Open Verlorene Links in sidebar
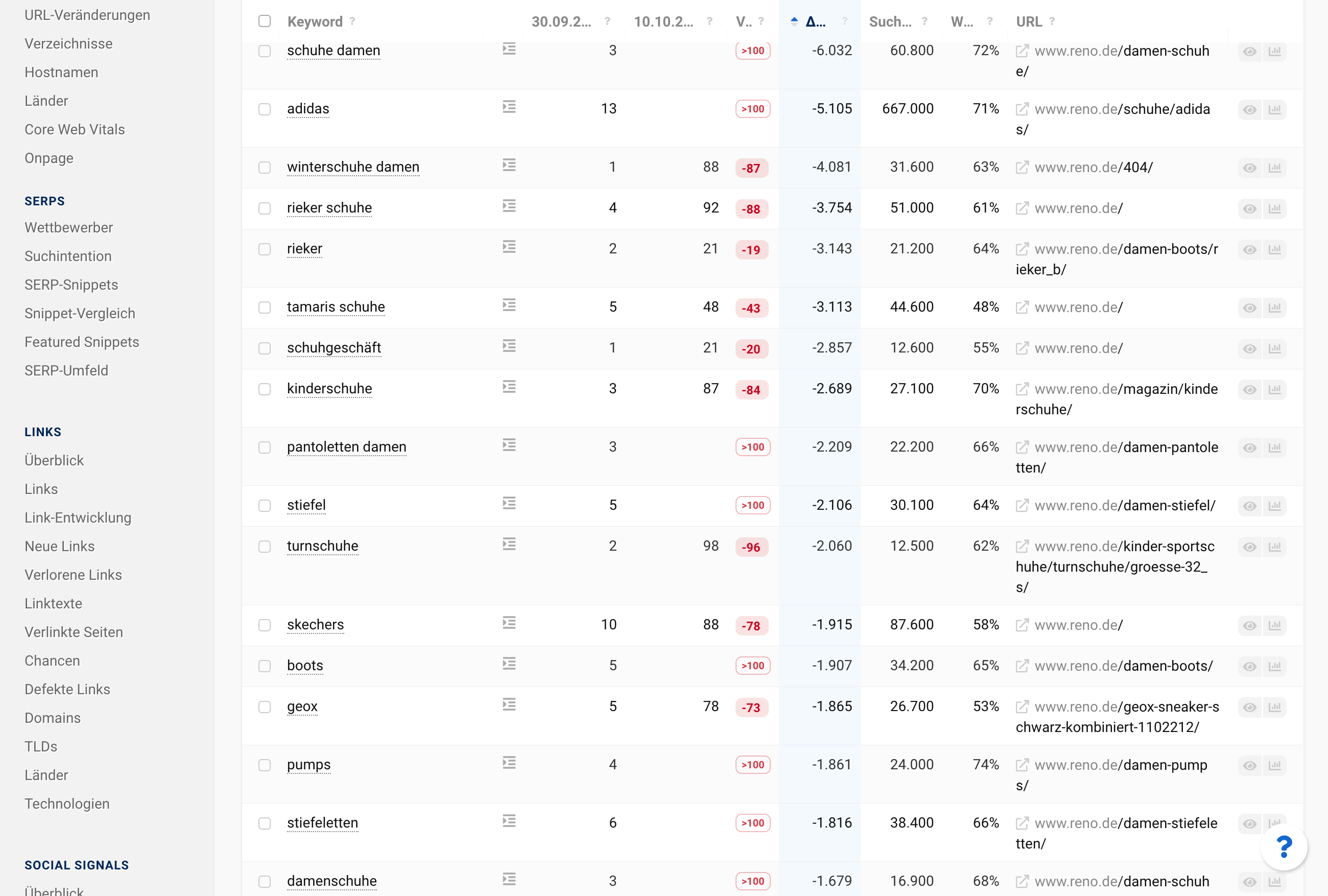 (x=73, y=575)
